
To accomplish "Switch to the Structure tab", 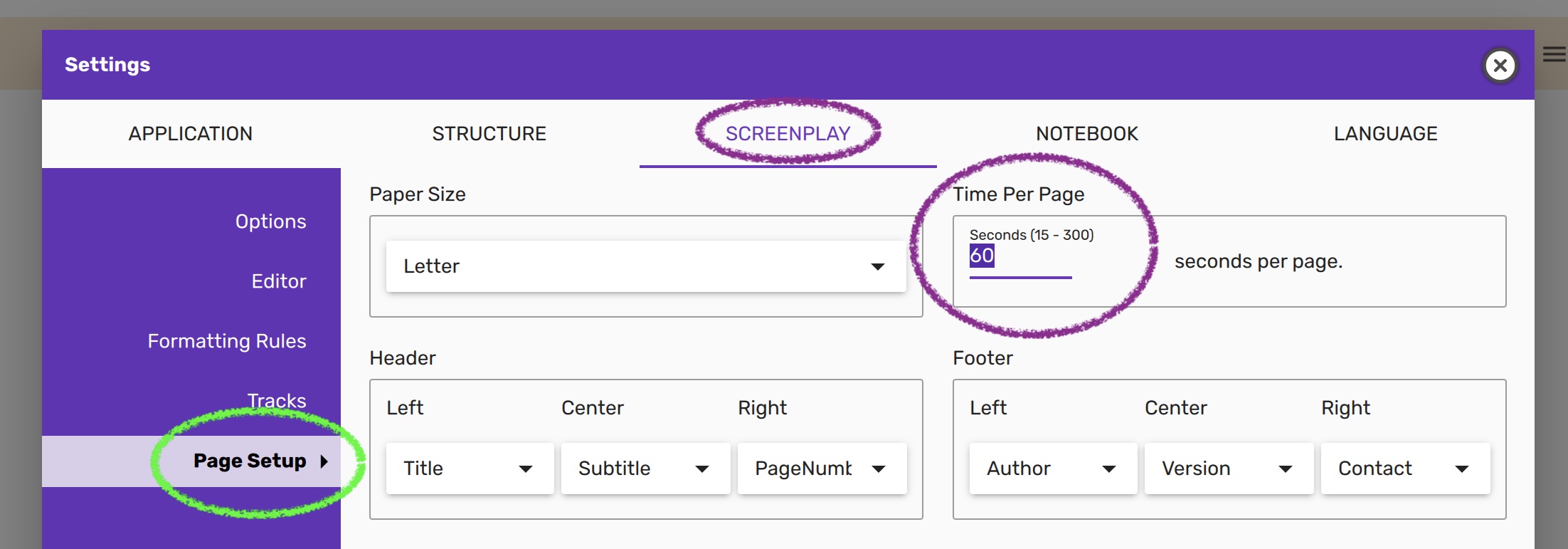I will [x=489, y=134].
